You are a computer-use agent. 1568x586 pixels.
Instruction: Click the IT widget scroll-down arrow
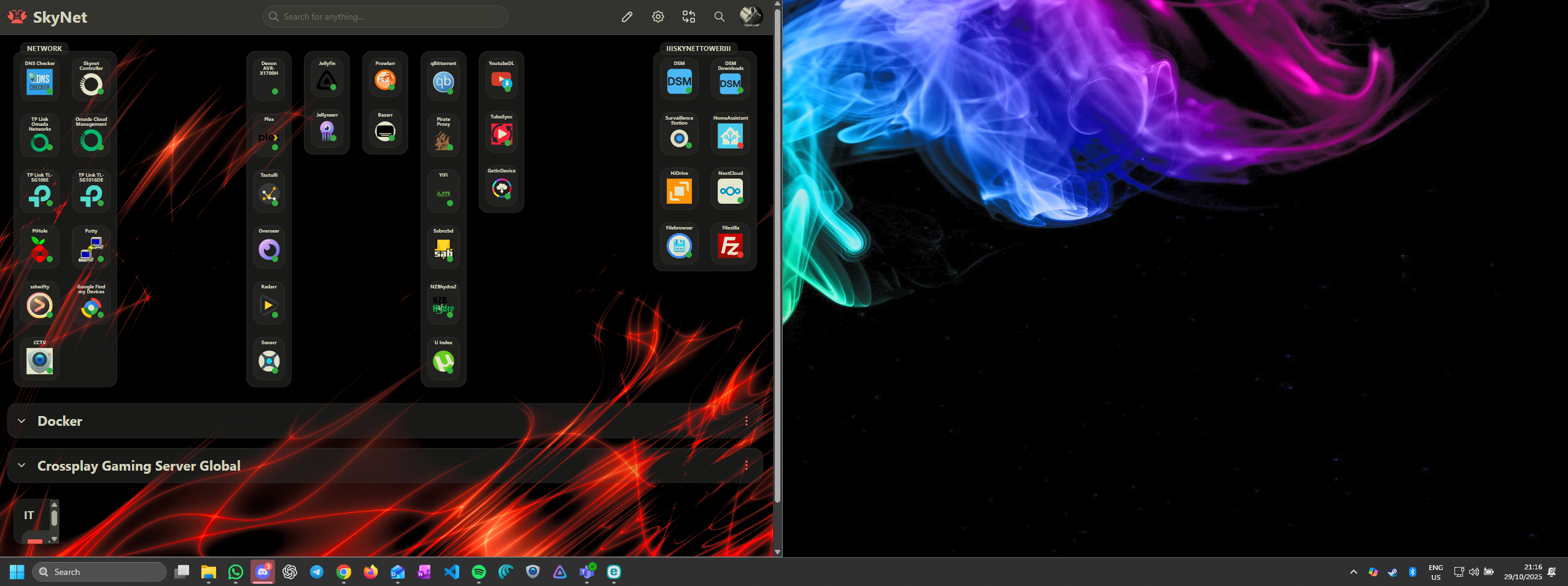(x=54, y=539)
